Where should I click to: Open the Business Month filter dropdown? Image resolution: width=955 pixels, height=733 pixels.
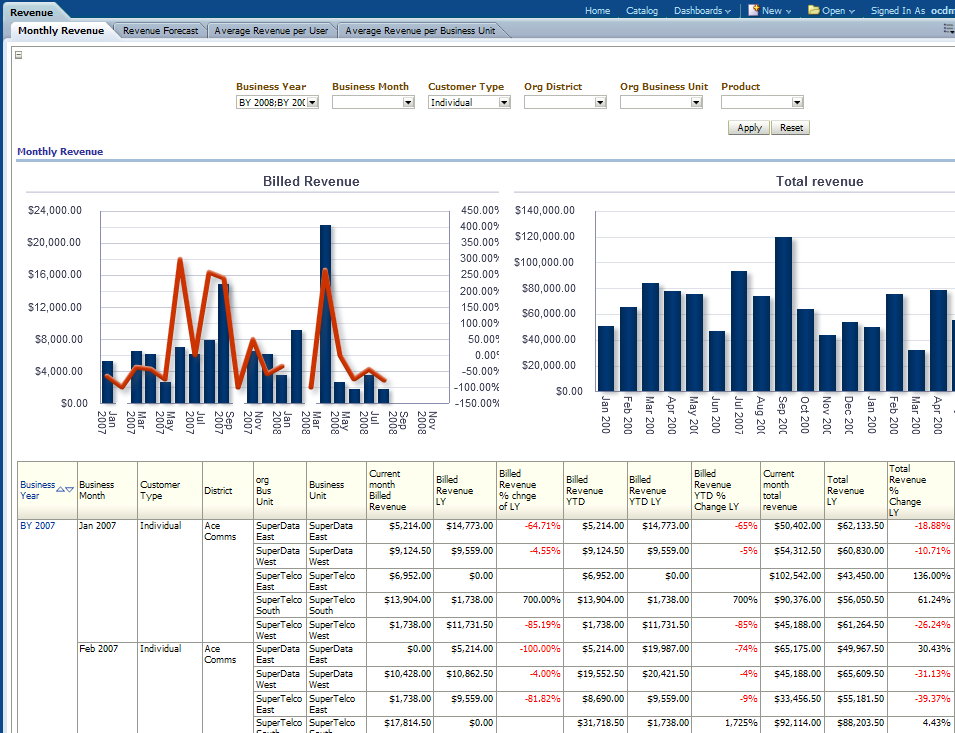pos(408,102)
